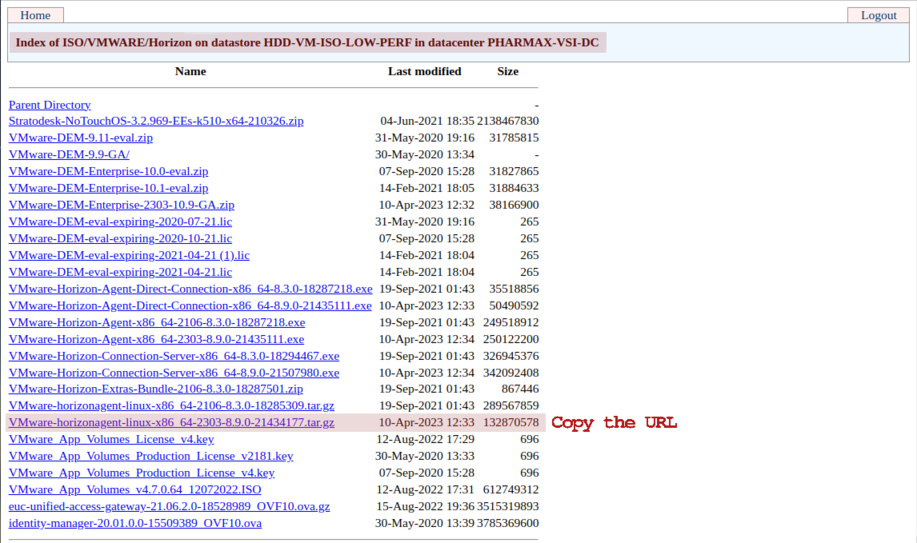The image size is (917, 543).
Task: Download VMware-DEM-Enterprise-10.0-eval.zip
Action: 108,171
